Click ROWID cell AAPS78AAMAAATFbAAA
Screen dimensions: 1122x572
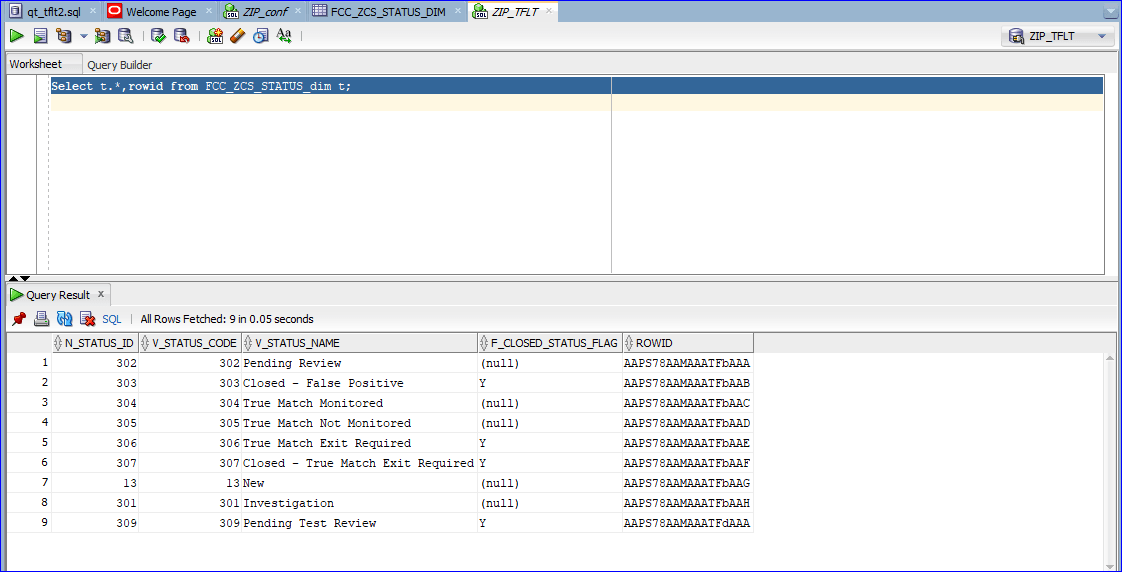[x=688, y=363]
